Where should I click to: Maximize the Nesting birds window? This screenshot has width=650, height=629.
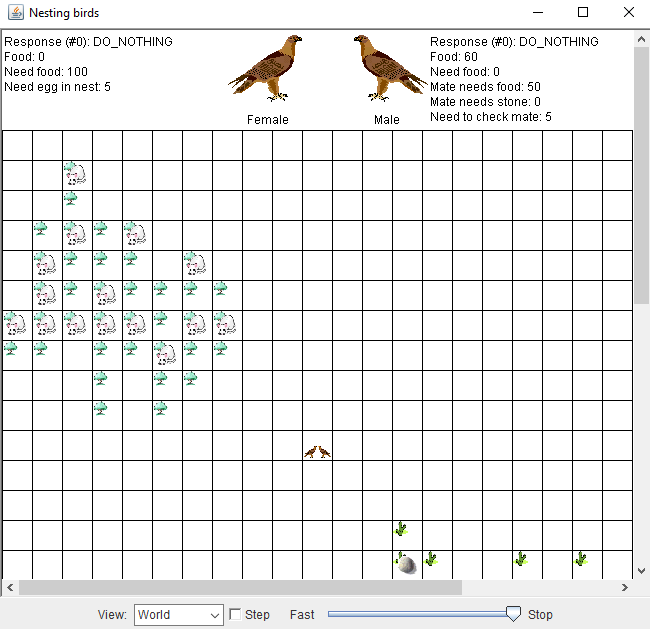[x=583, y=13]
